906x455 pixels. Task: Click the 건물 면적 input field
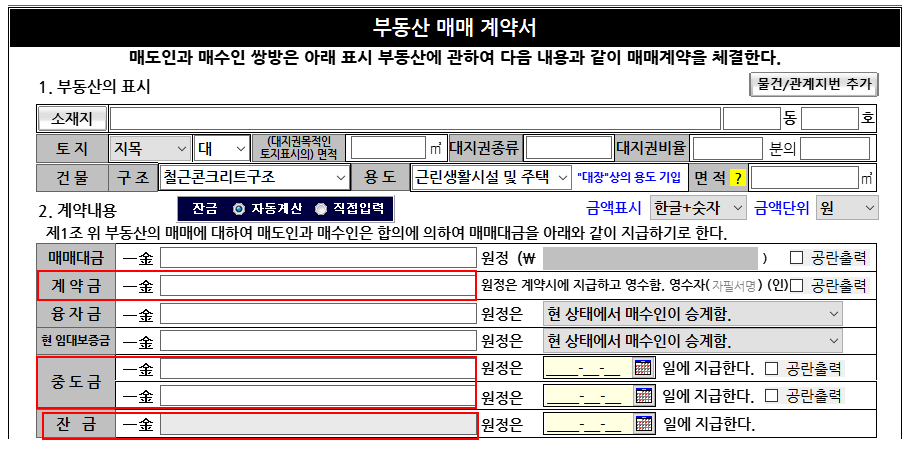coord(804,178)
